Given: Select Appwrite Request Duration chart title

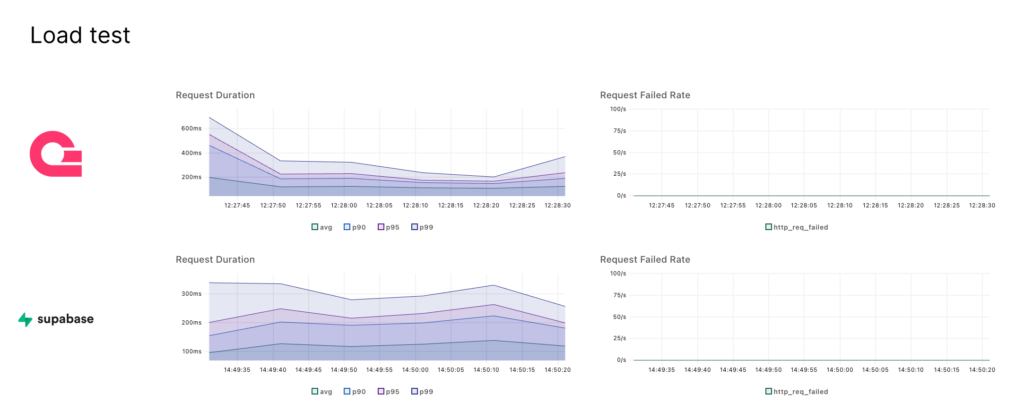Looking at the screenshot, I should 215,95.
